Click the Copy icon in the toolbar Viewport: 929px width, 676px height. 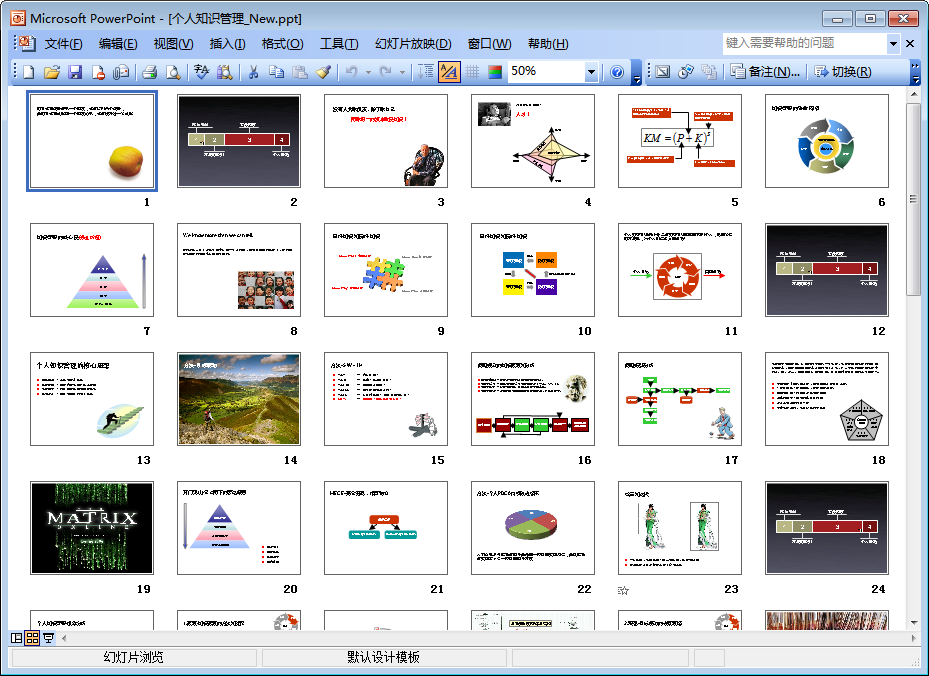277,72
